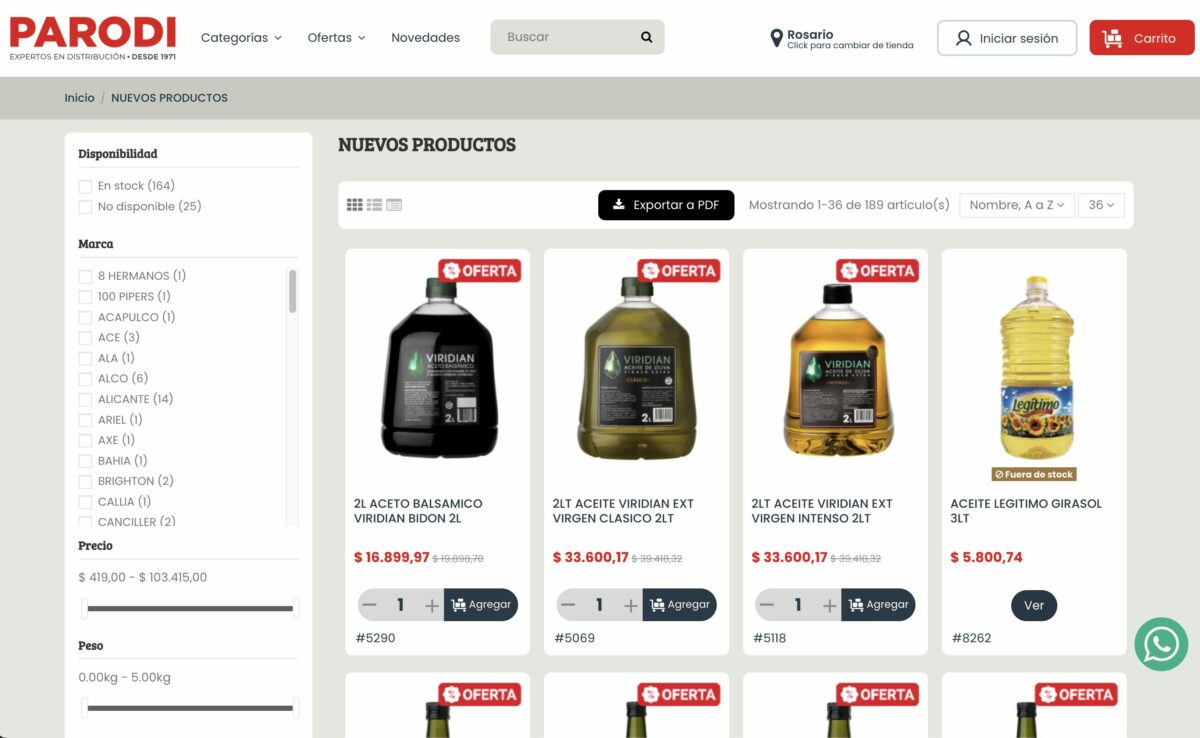Image resolution: width=1200 pixels, height=738 pixels.
Task: Open the Ofertas menu
Action: coord(336,38)
